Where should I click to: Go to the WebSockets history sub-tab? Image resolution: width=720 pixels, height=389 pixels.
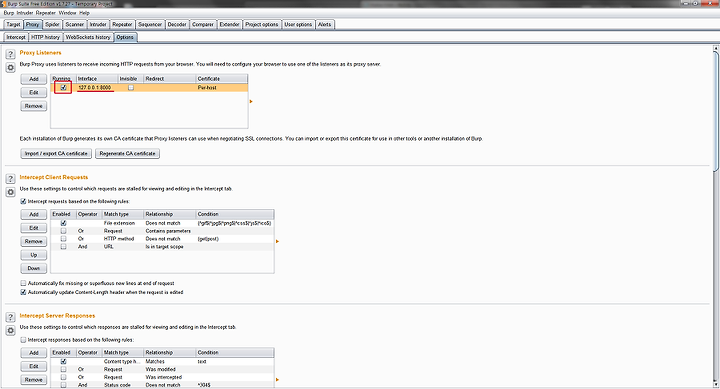click(x=88, y=37)
